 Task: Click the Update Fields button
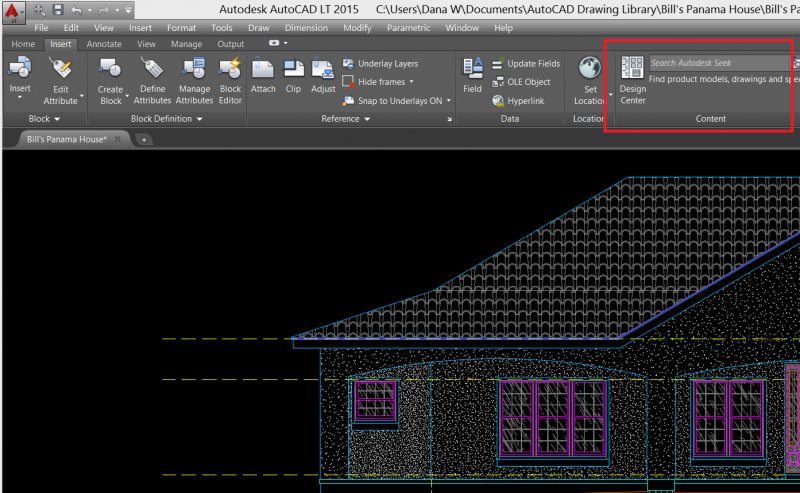526,64
